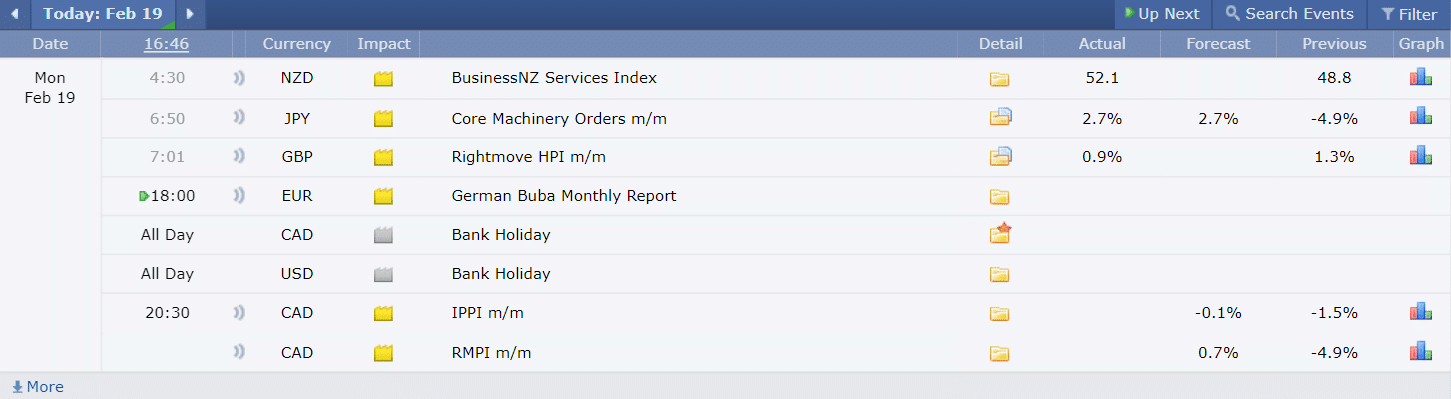Select IPPI m/m event name
1451x399 pixels.
tap(488, 313)
